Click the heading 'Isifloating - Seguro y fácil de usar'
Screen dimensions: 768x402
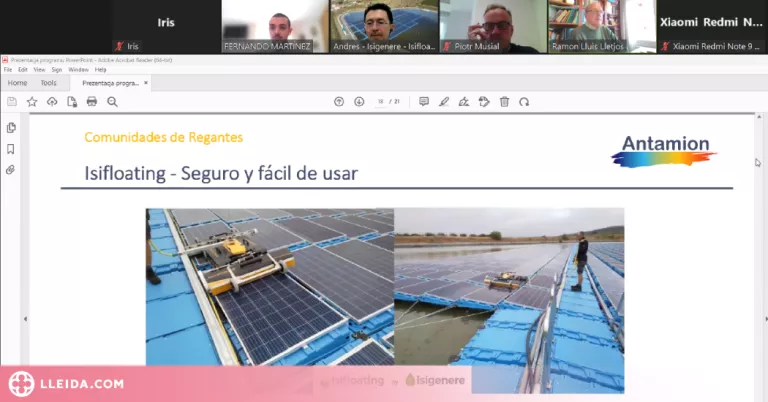(x=221, y=173)
